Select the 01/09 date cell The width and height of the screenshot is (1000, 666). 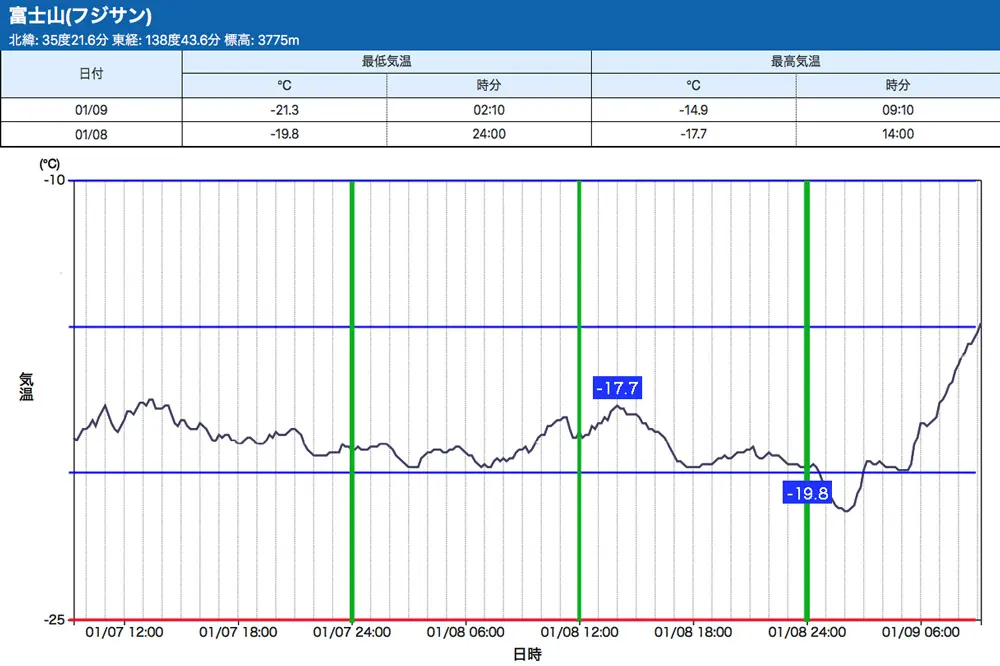(x=91, y=110)
